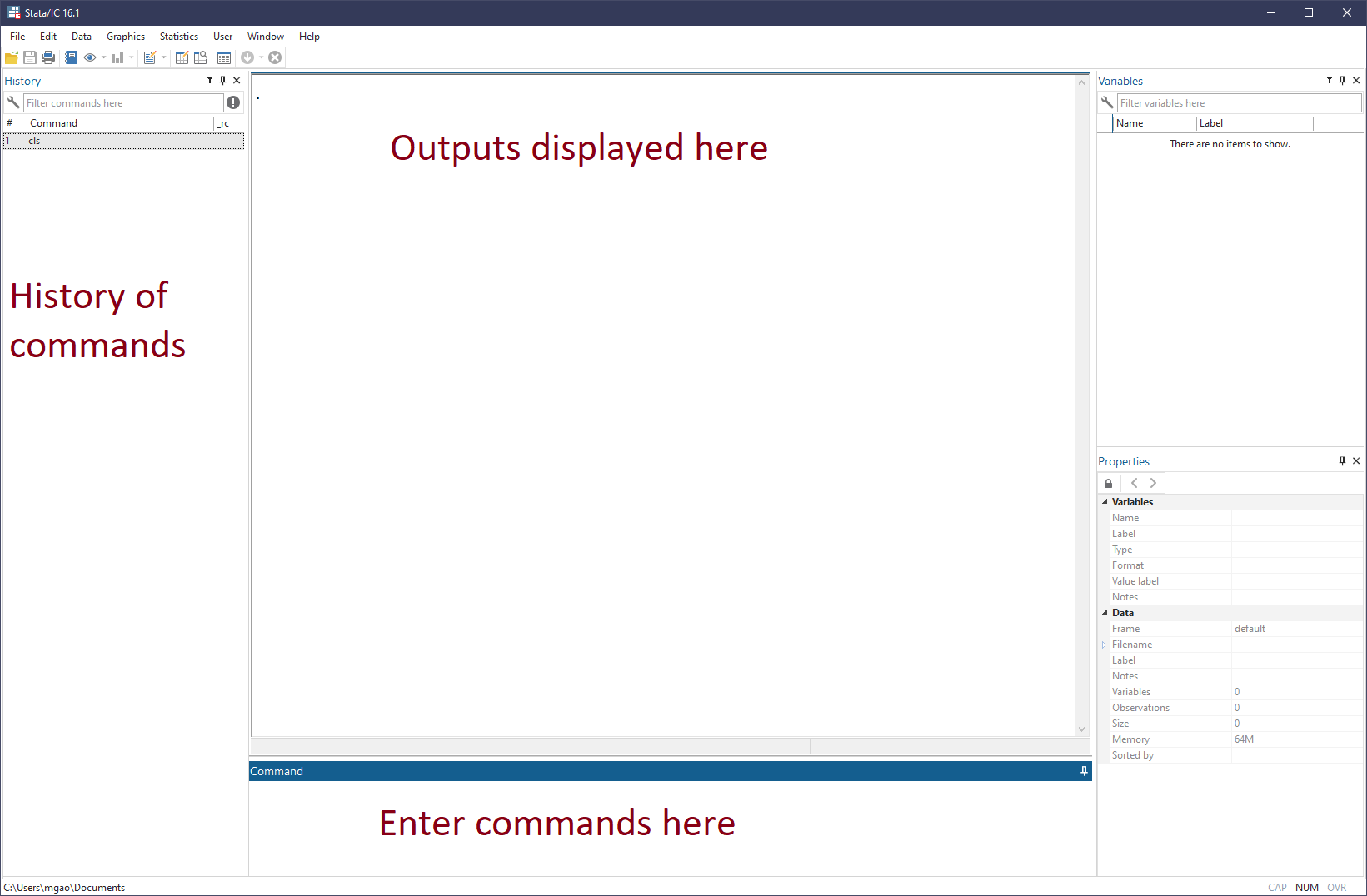Open the Statistics menu
The height and width of the screenshot is (896, 1367).
(178, 37)
